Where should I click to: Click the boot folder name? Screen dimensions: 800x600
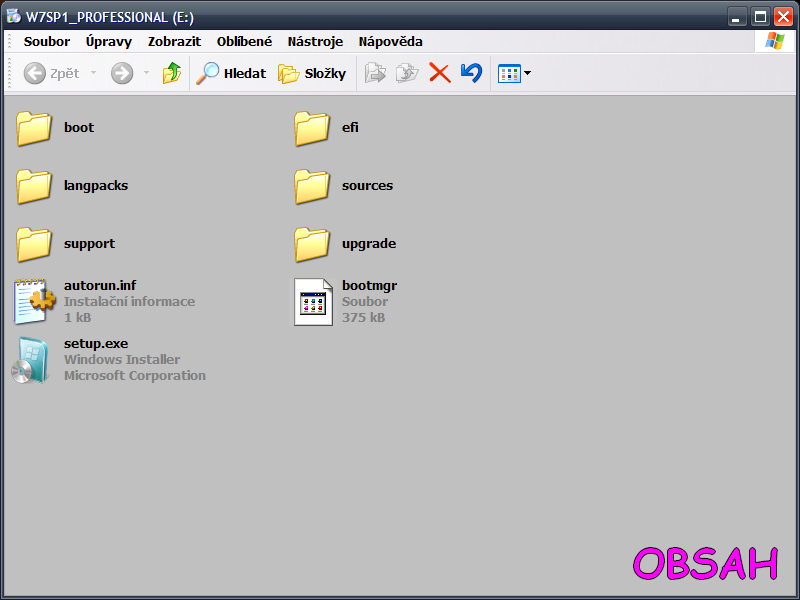[x=79, y=127]
